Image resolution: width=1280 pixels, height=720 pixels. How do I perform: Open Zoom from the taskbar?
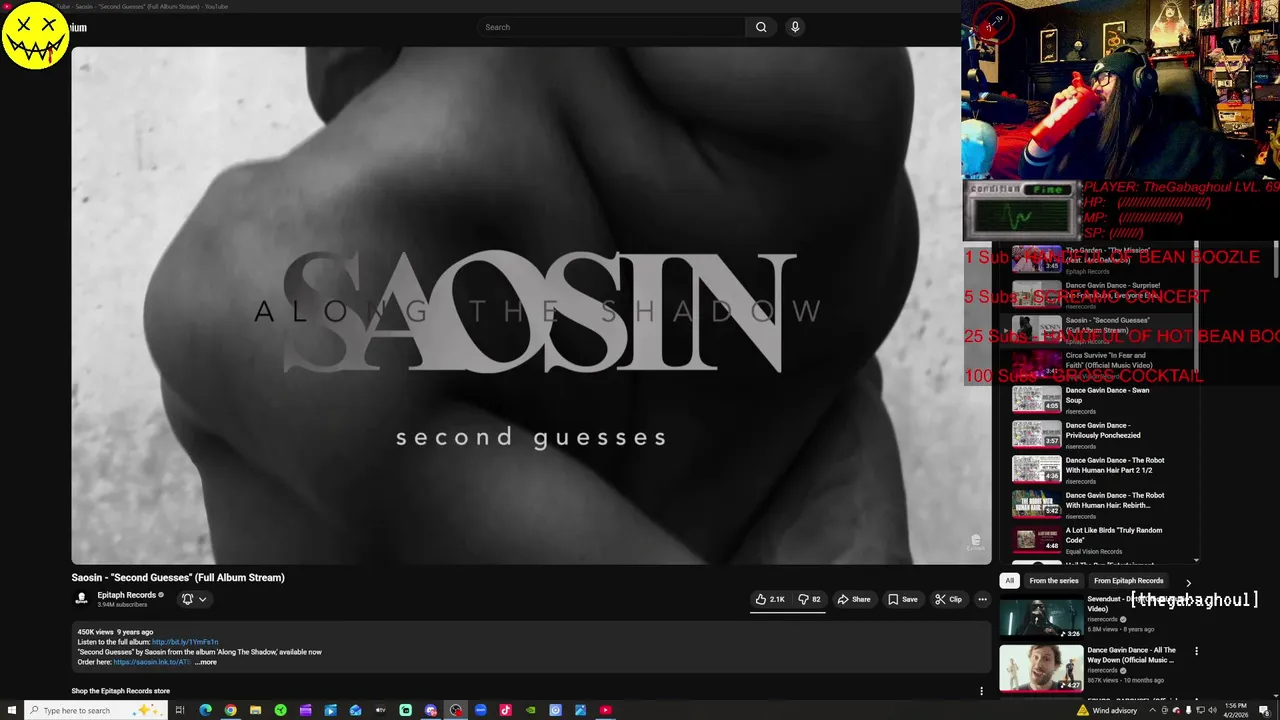pos(480,710)
